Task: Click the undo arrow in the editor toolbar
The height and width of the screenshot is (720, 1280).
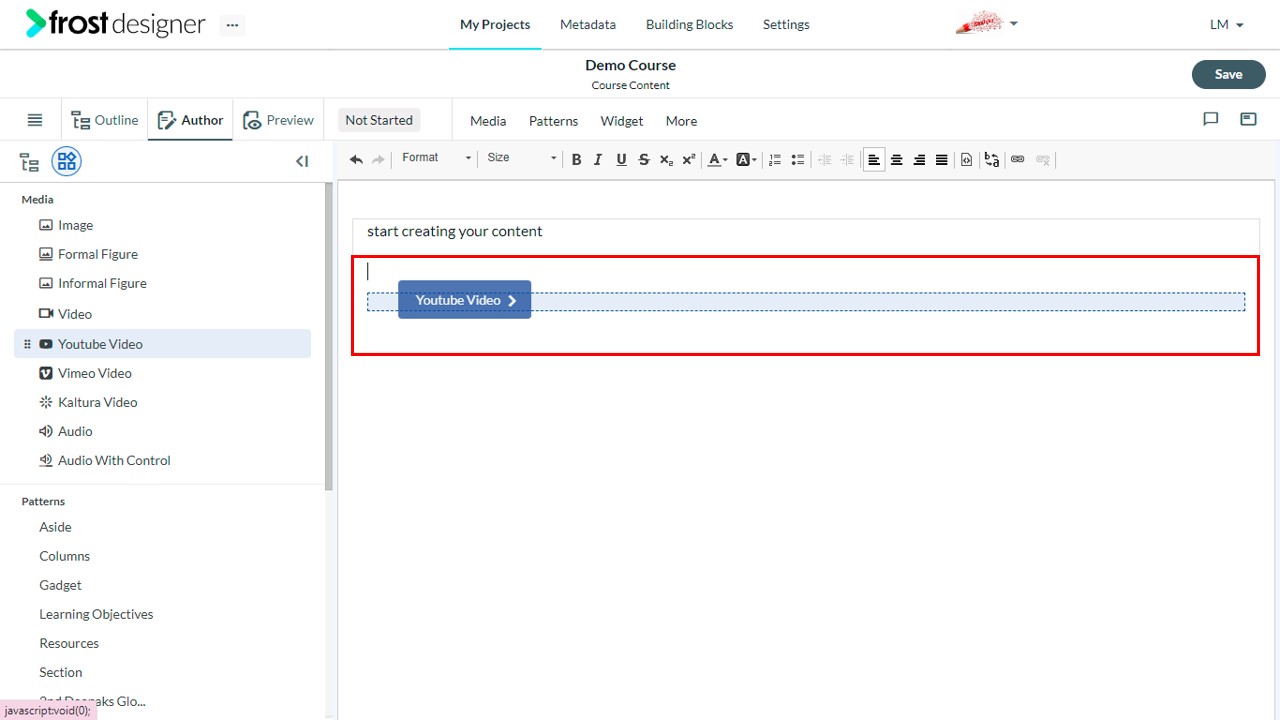Action: pos(356,159)
